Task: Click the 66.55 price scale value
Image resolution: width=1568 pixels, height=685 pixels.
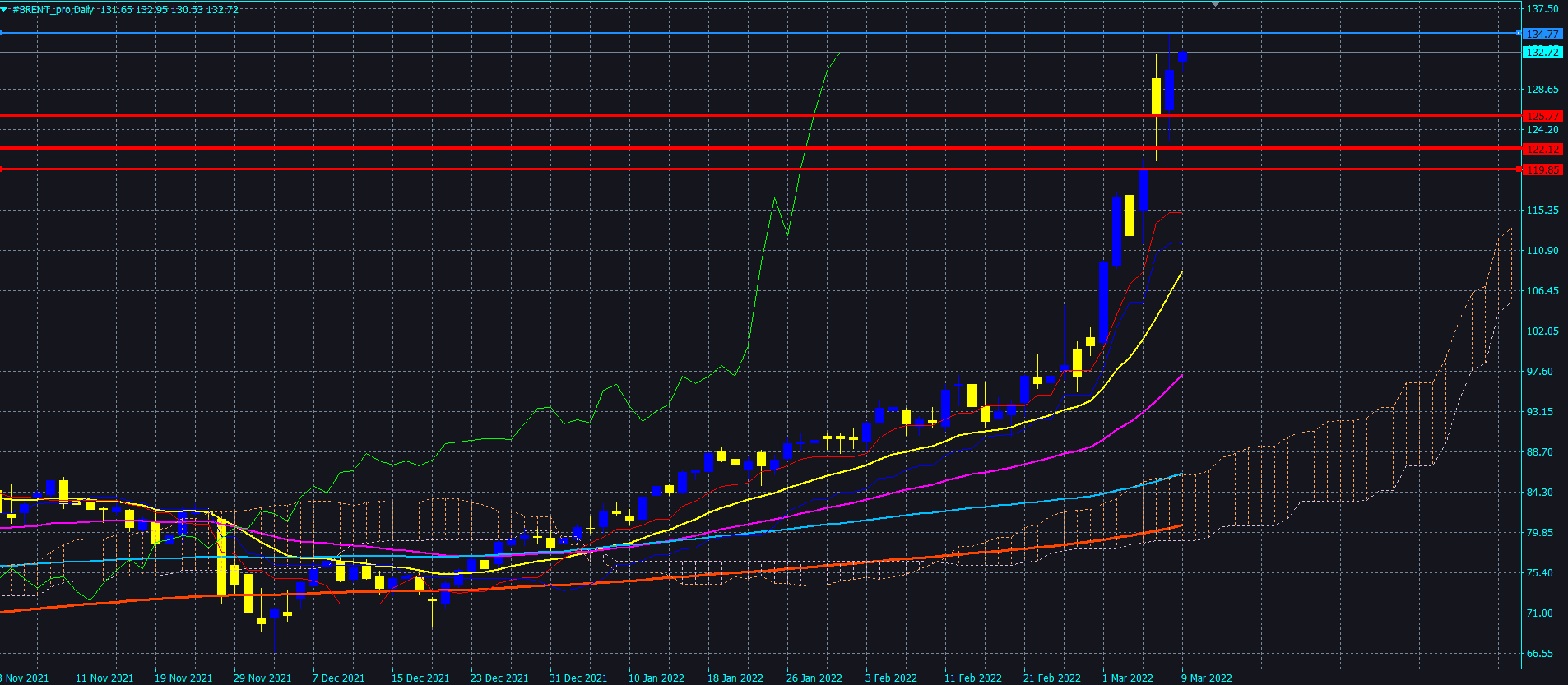Action: tap(1540, 654)
